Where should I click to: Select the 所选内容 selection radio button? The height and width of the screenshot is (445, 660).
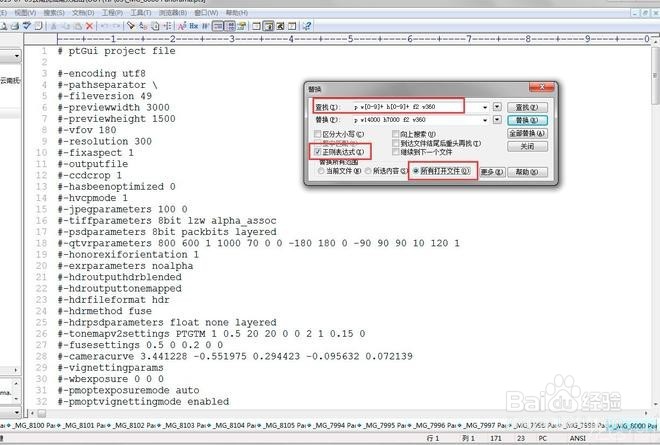[x=368, y=171]
